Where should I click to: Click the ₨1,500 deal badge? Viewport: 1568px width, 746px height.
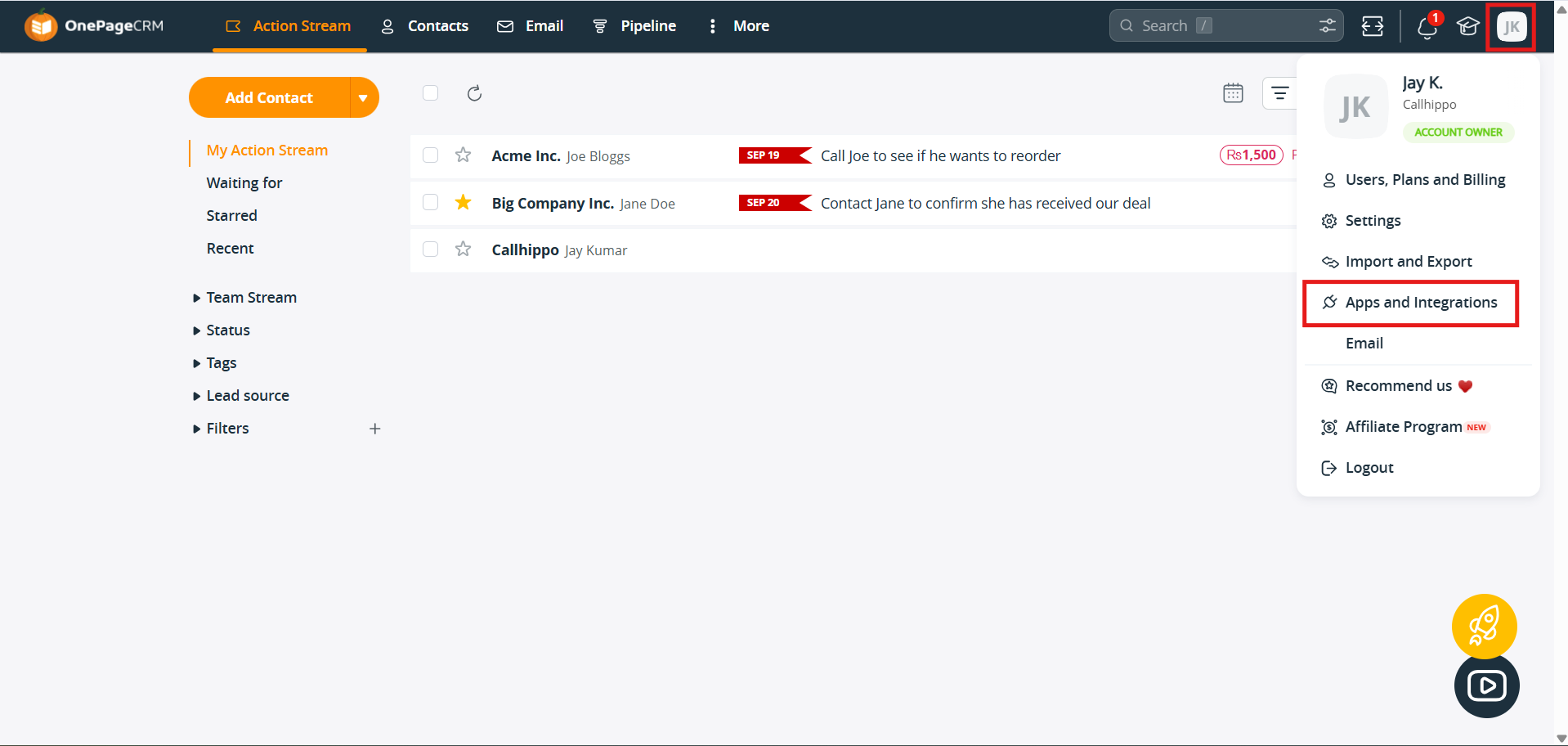click(x=1252, y=155)
